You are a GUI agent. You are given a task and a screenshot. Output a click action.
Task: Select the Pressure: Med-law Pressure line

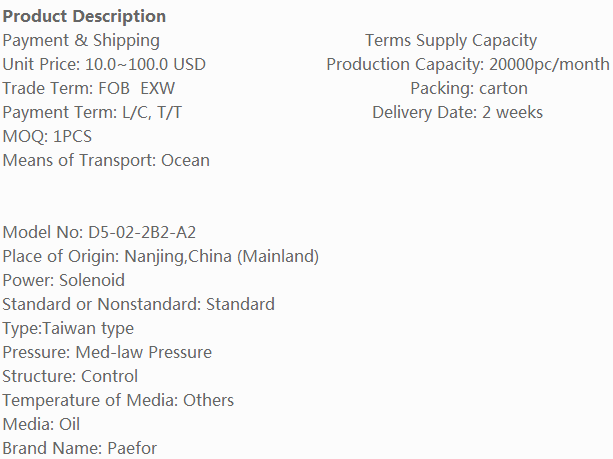107,353
